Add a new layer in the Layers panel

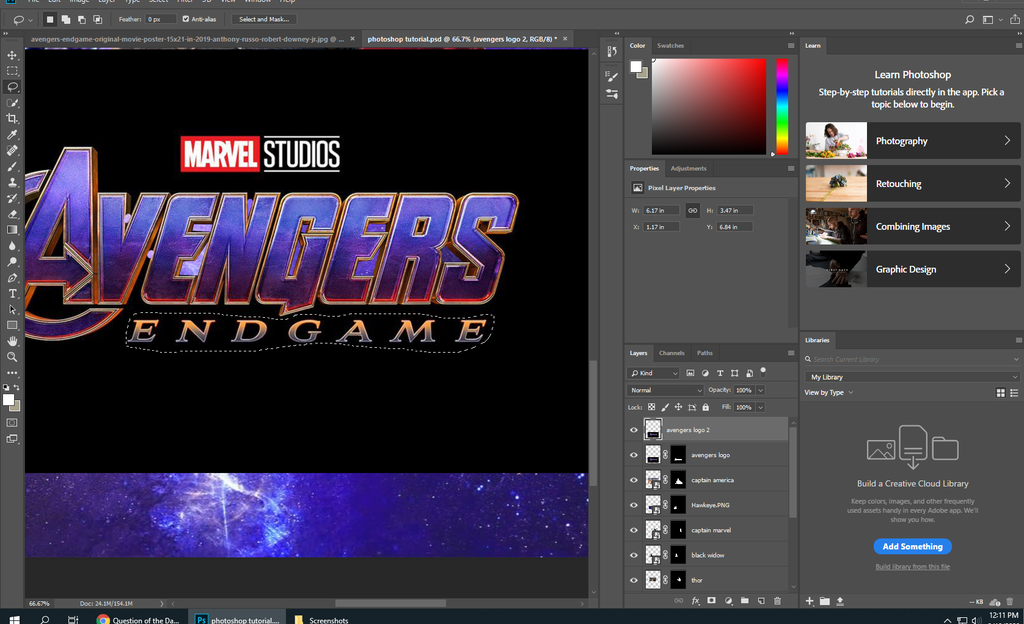[x=761, y=600]
